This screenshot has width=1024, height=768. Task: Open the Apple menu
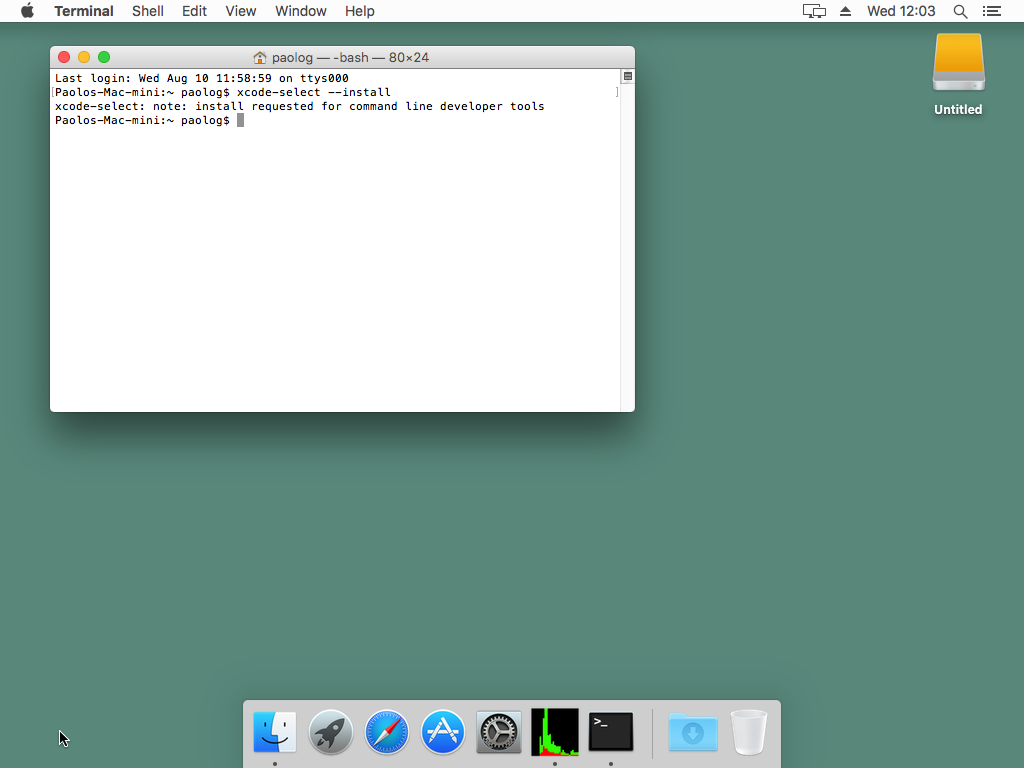tap(27, 11)
